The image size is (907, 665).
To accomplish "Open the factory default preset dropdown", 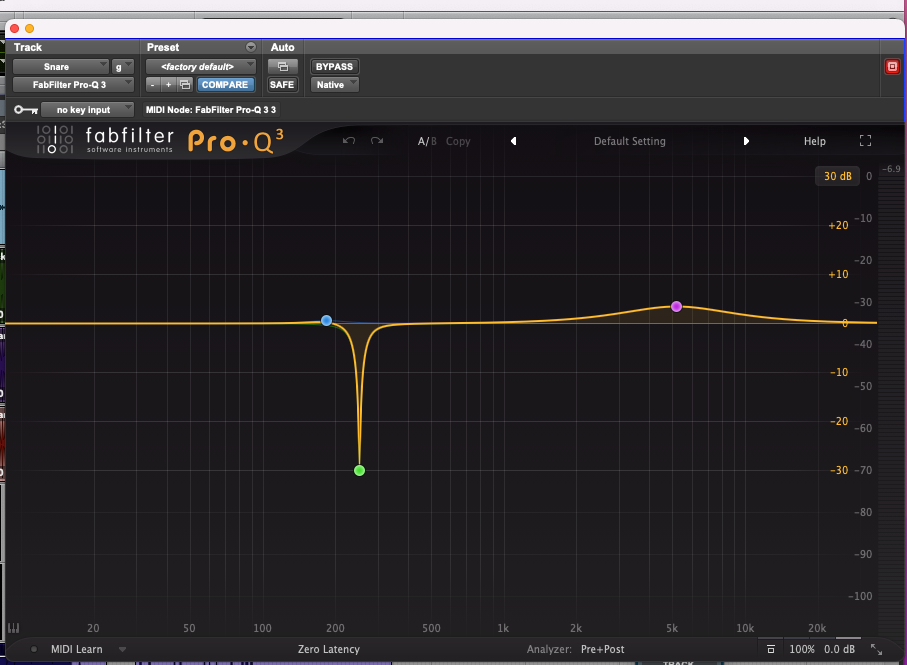I will pos(201,66).
